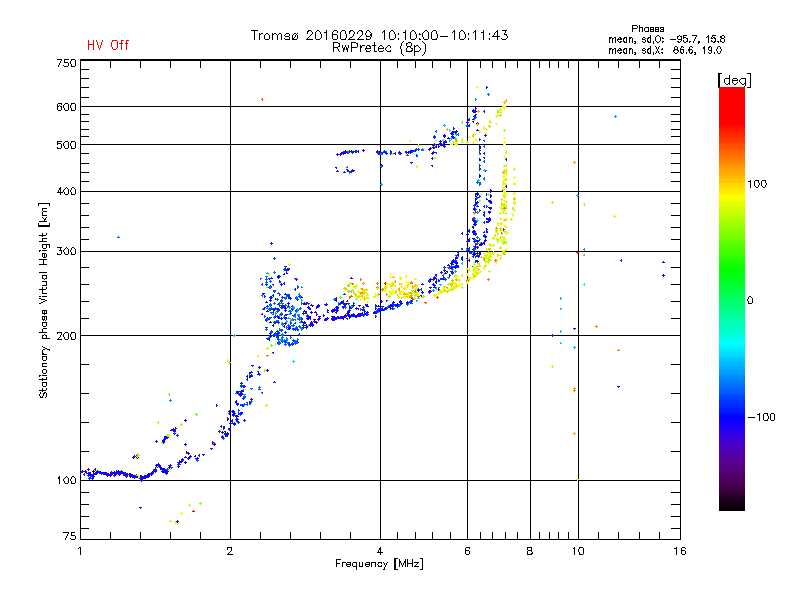Click the blue E-layer trace near 100 km
Image resolution: width=800 pixels, height=600 pixels.
tap(122, 473)
